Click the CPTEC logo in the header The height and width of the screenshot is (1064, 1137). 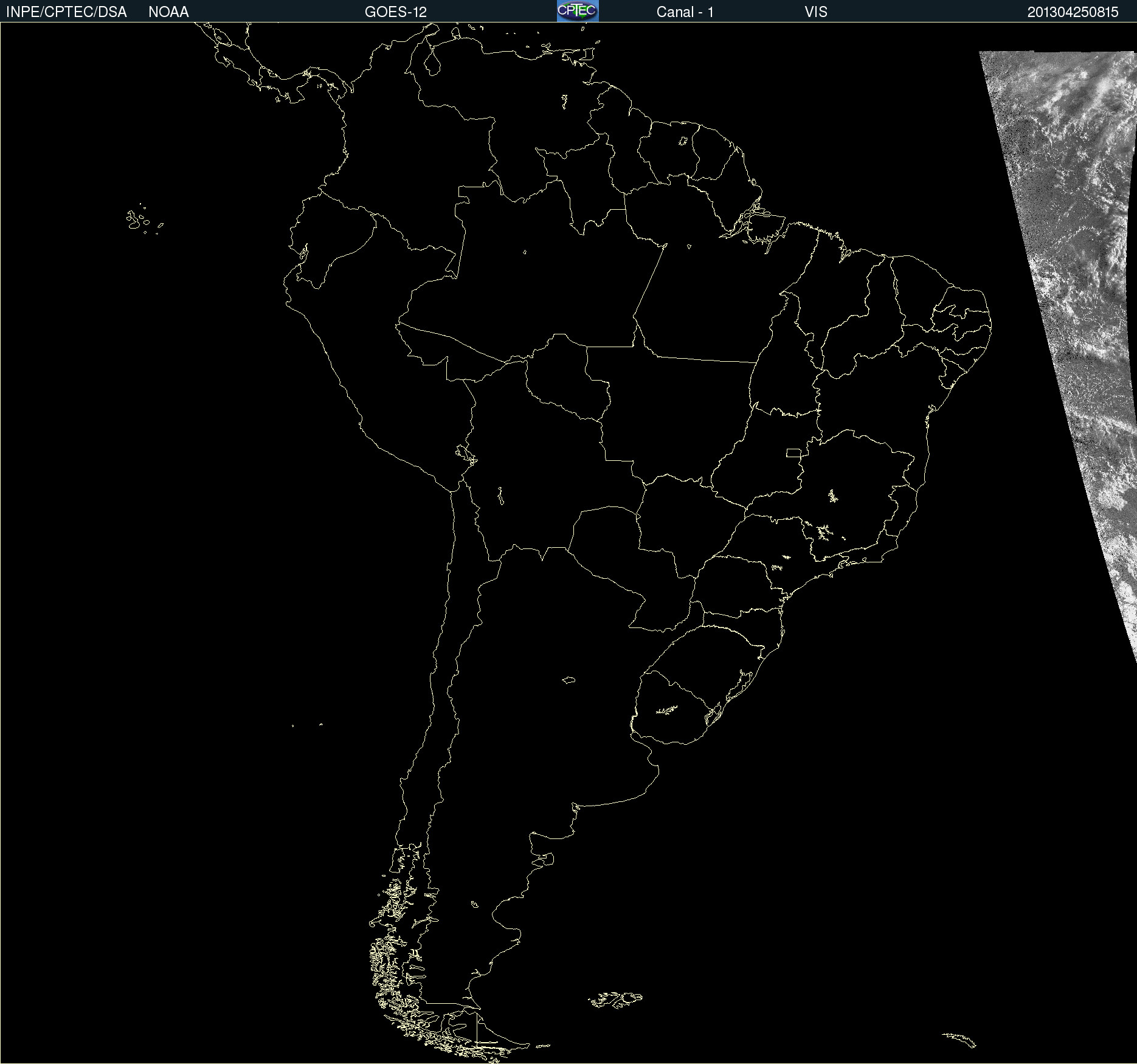(x=578, y=11)
